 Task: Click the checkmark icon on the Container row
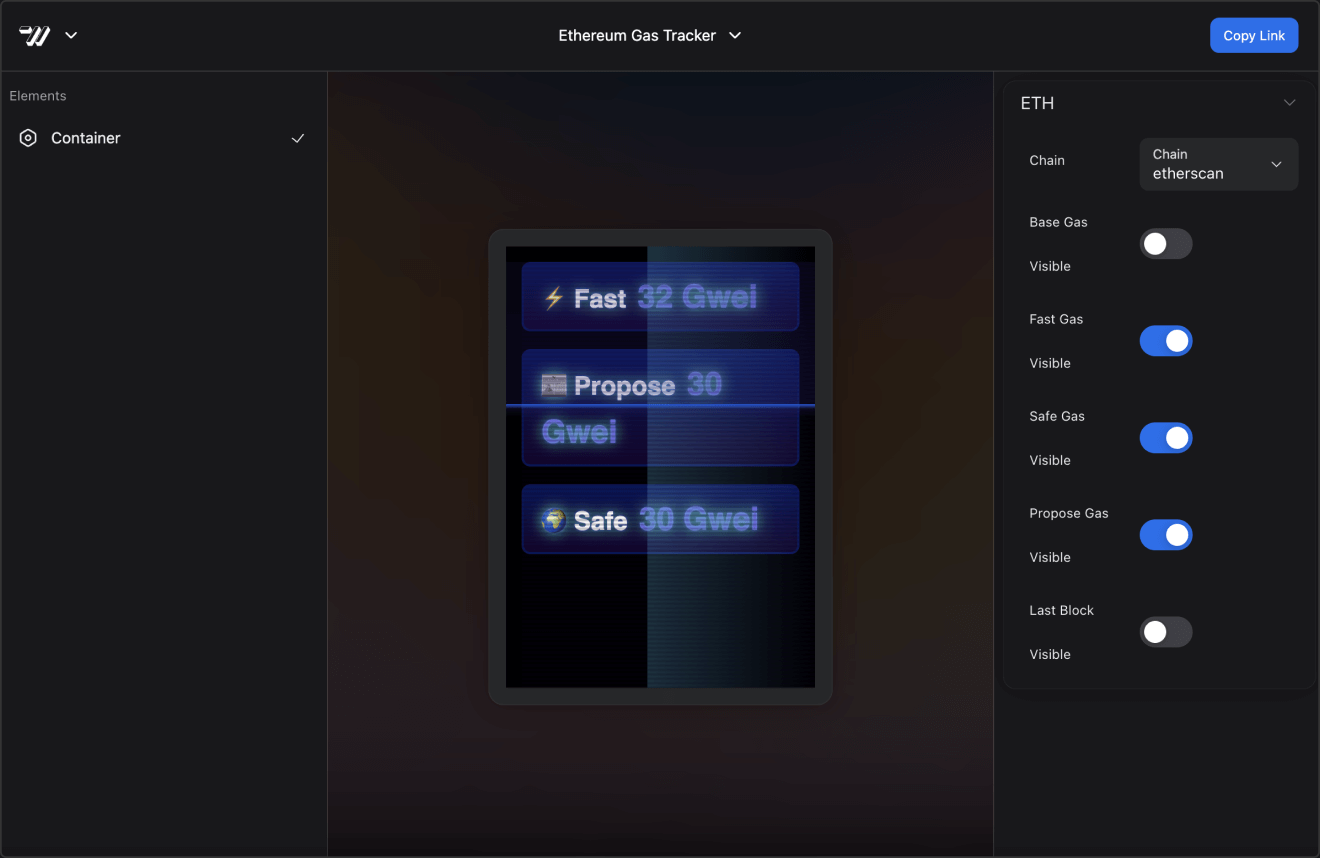tap(297, 138)
